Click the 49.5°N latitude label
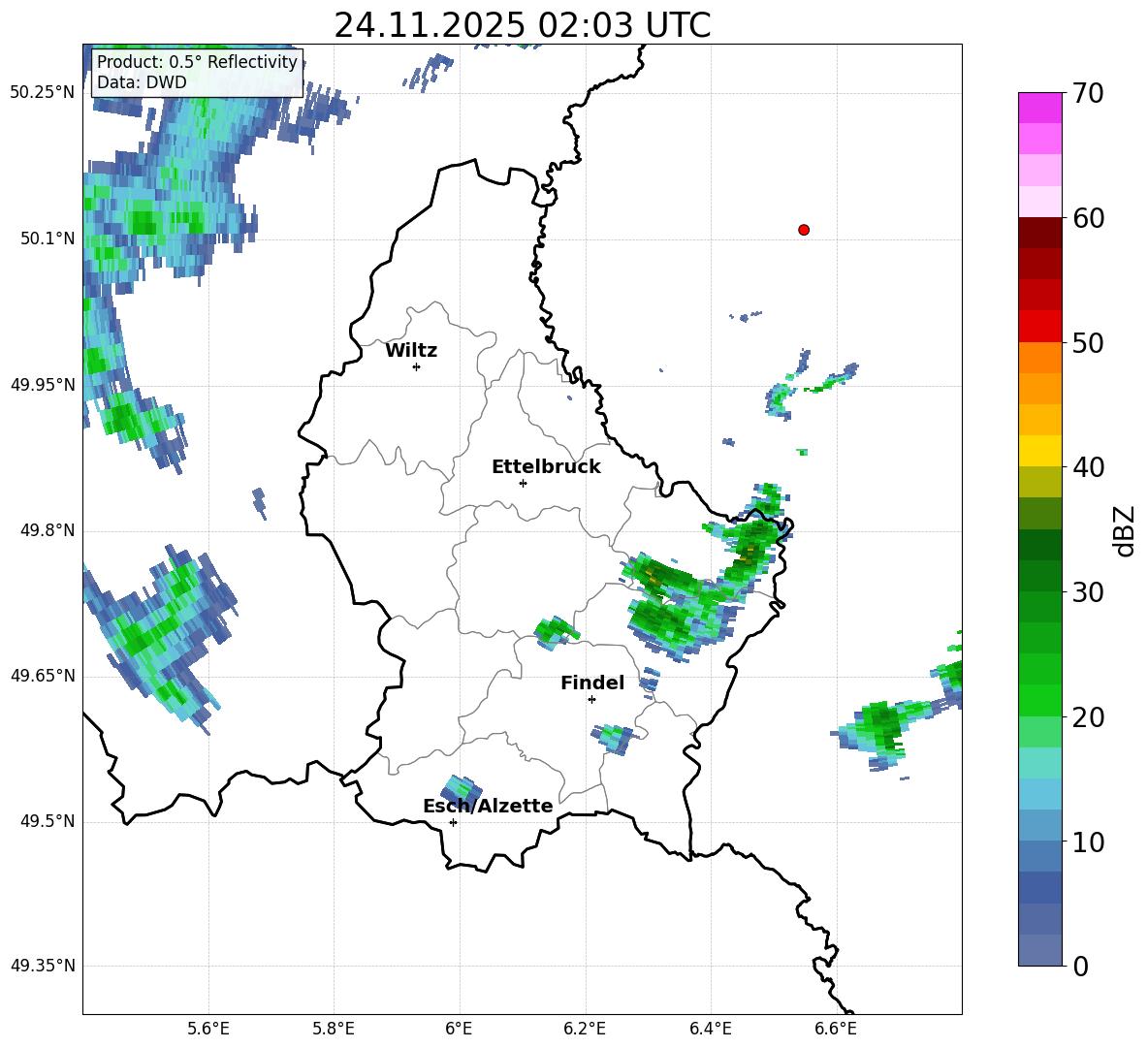1148x1048 pixels. [x=48, y=821]
